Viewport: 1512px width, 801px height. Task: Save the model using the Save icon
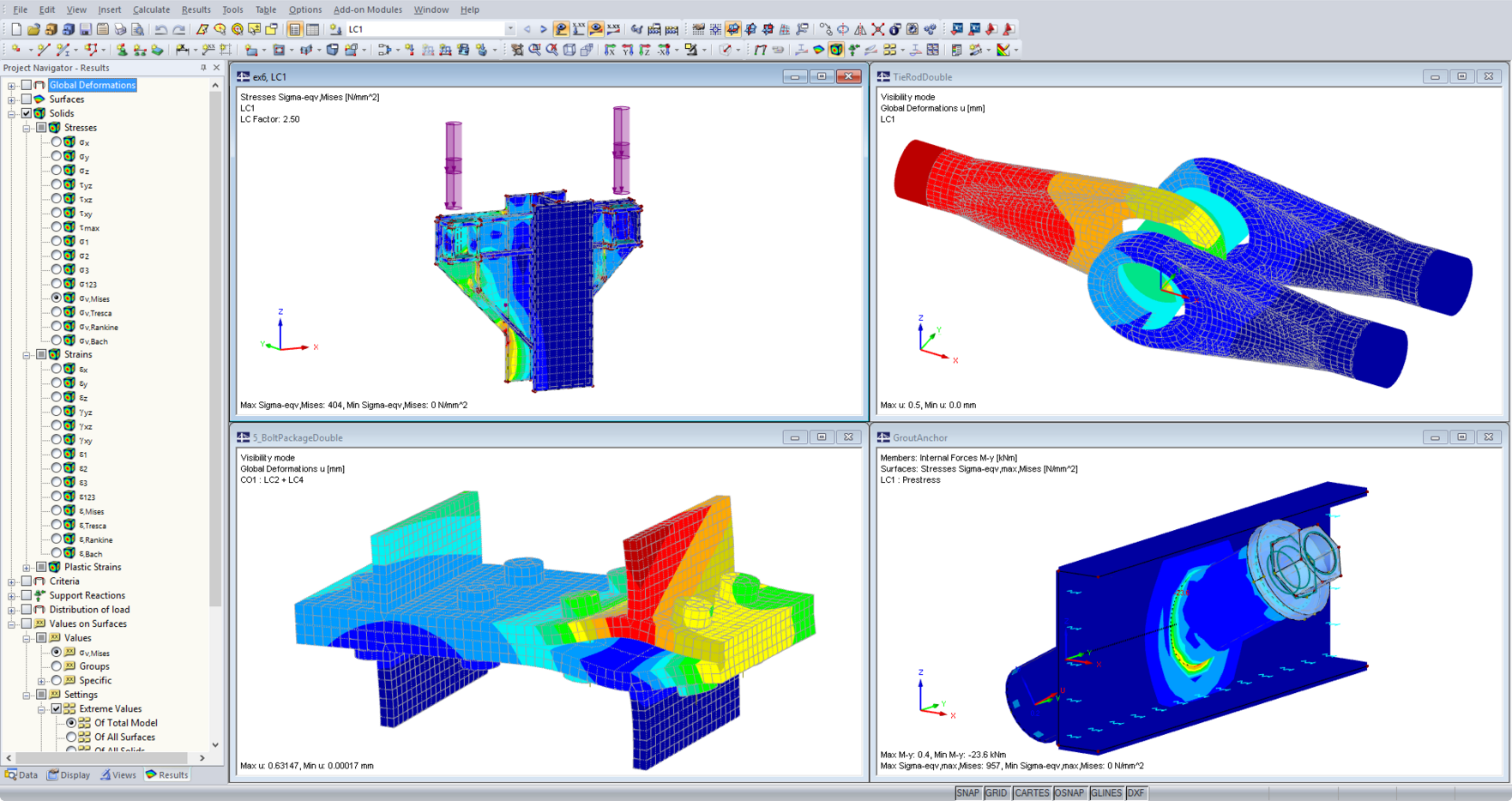tap(86, 27)
